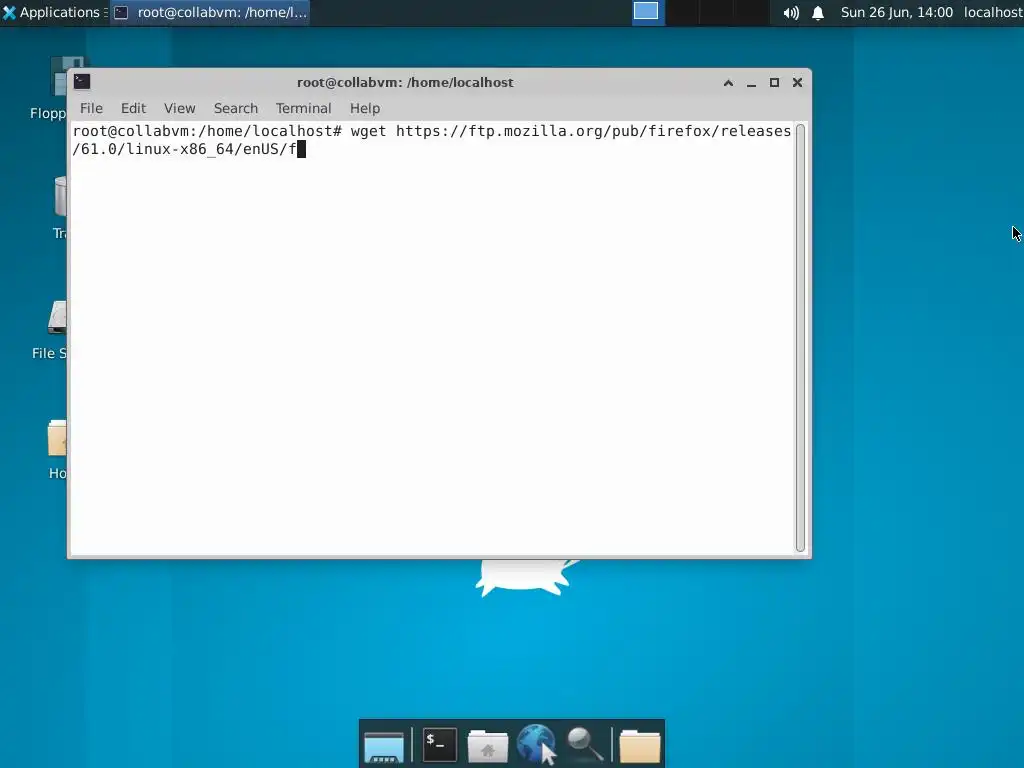Open the notifications bell icon

[818, 13]
